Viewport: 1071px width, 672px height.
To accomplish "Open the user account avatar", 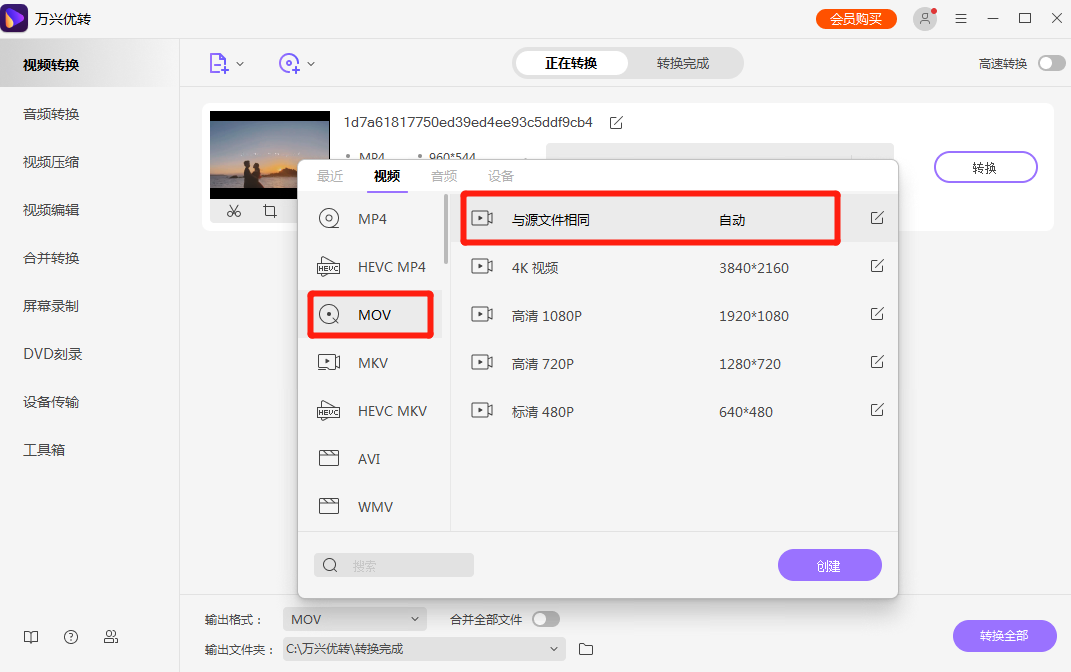I will point(924,18).
